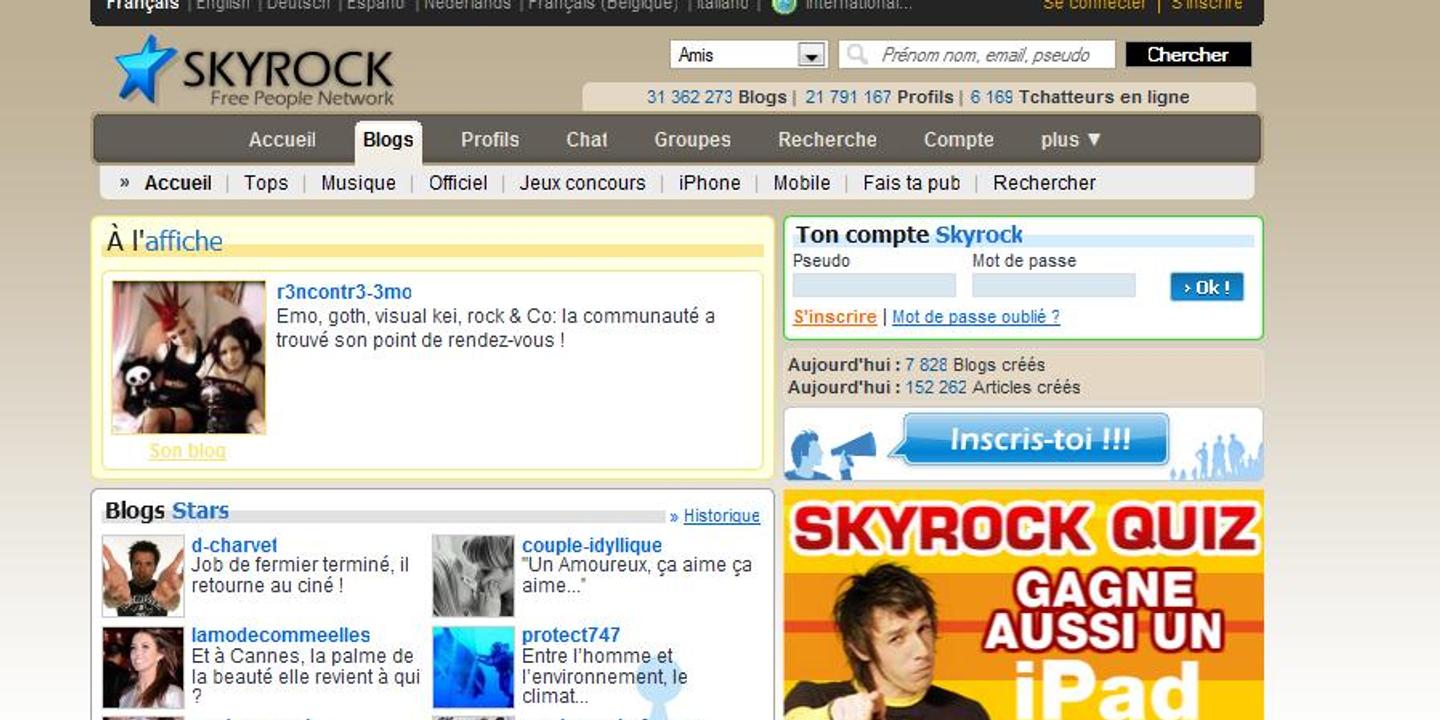Open the r3ncontr3-3mo blog thumbnail
The height and width of the screenshot is (720, 1440).
point(188,357)
